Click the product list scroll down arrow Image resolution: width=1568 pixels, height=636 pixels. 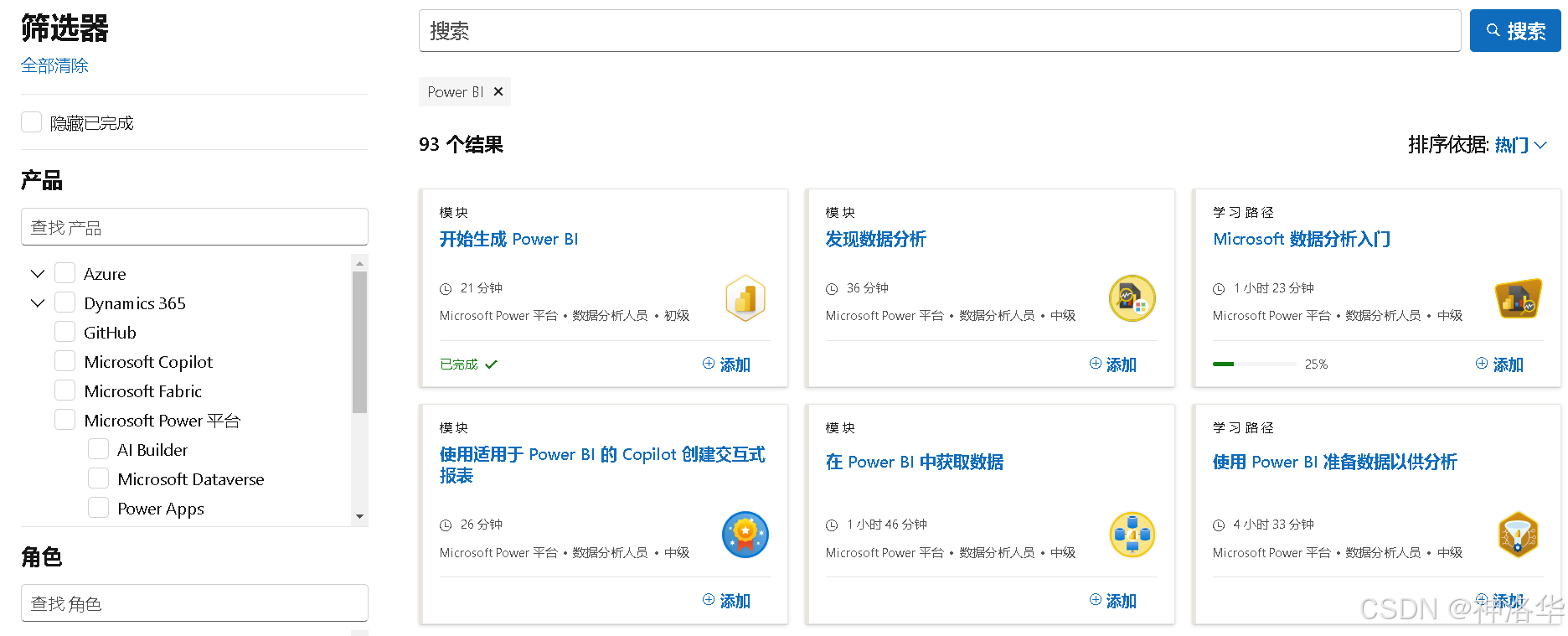coord(359,516)
